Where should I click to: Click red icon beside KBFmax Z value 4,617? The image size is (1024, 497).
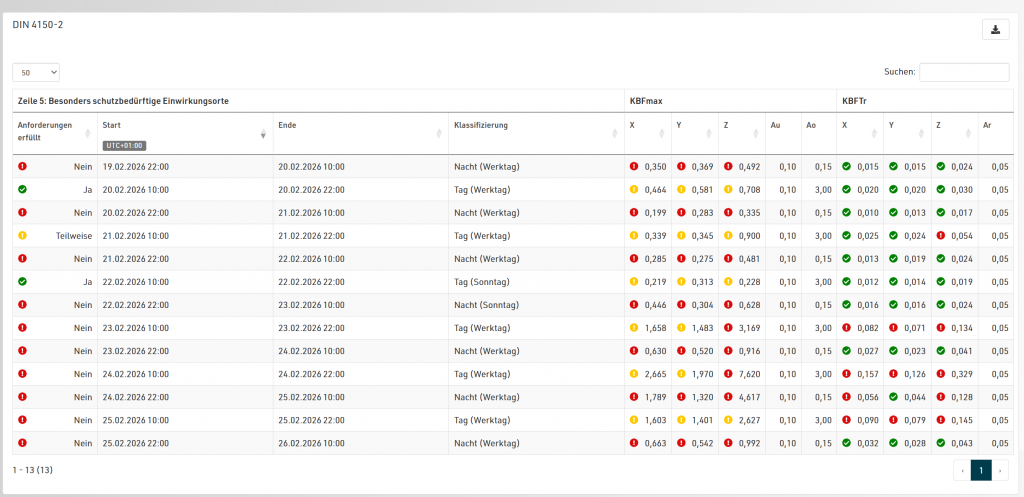click(726, 397)
